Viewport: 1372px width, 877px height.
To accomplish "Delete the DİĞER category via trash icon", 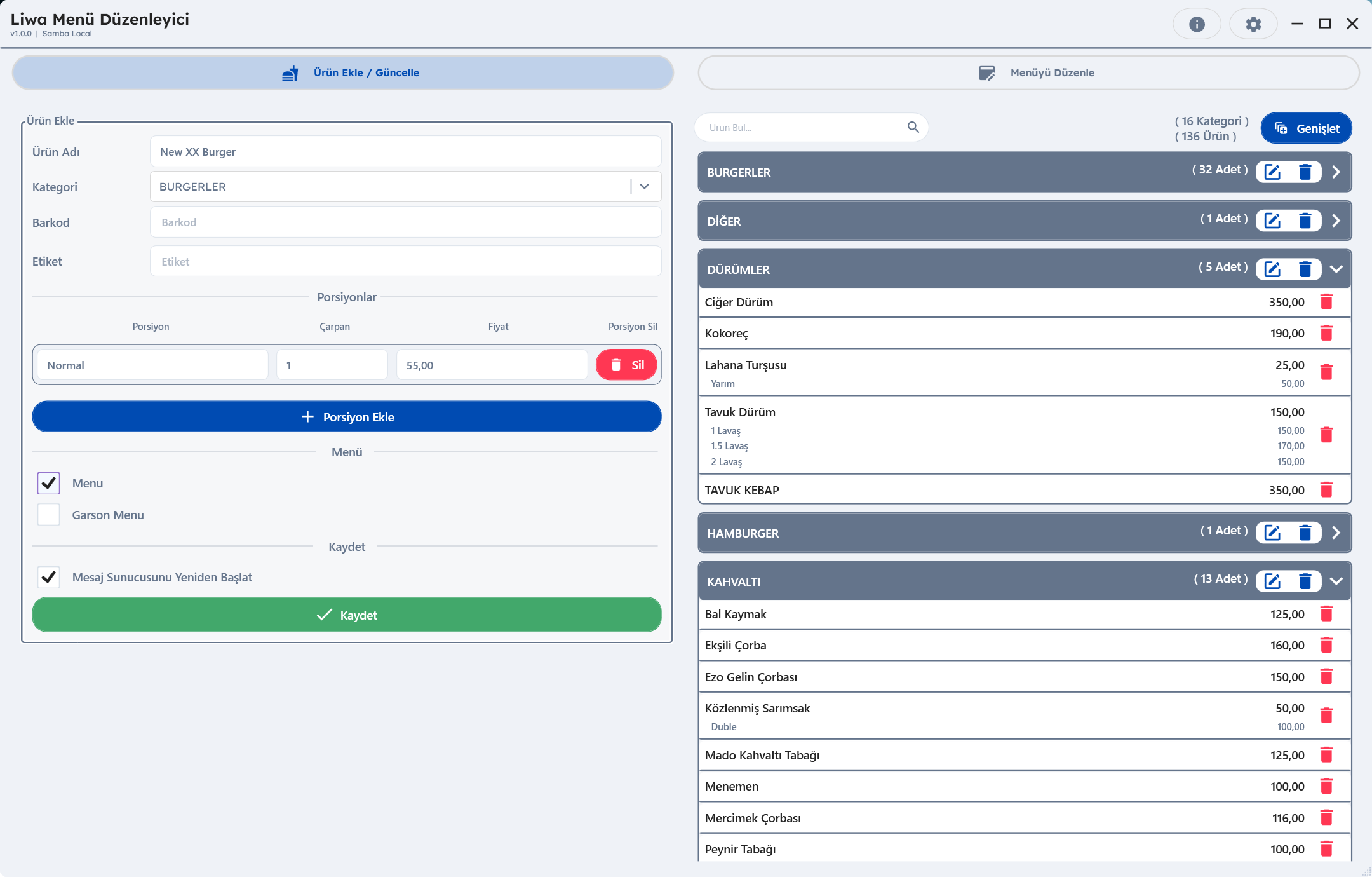I will [1305, 221].
